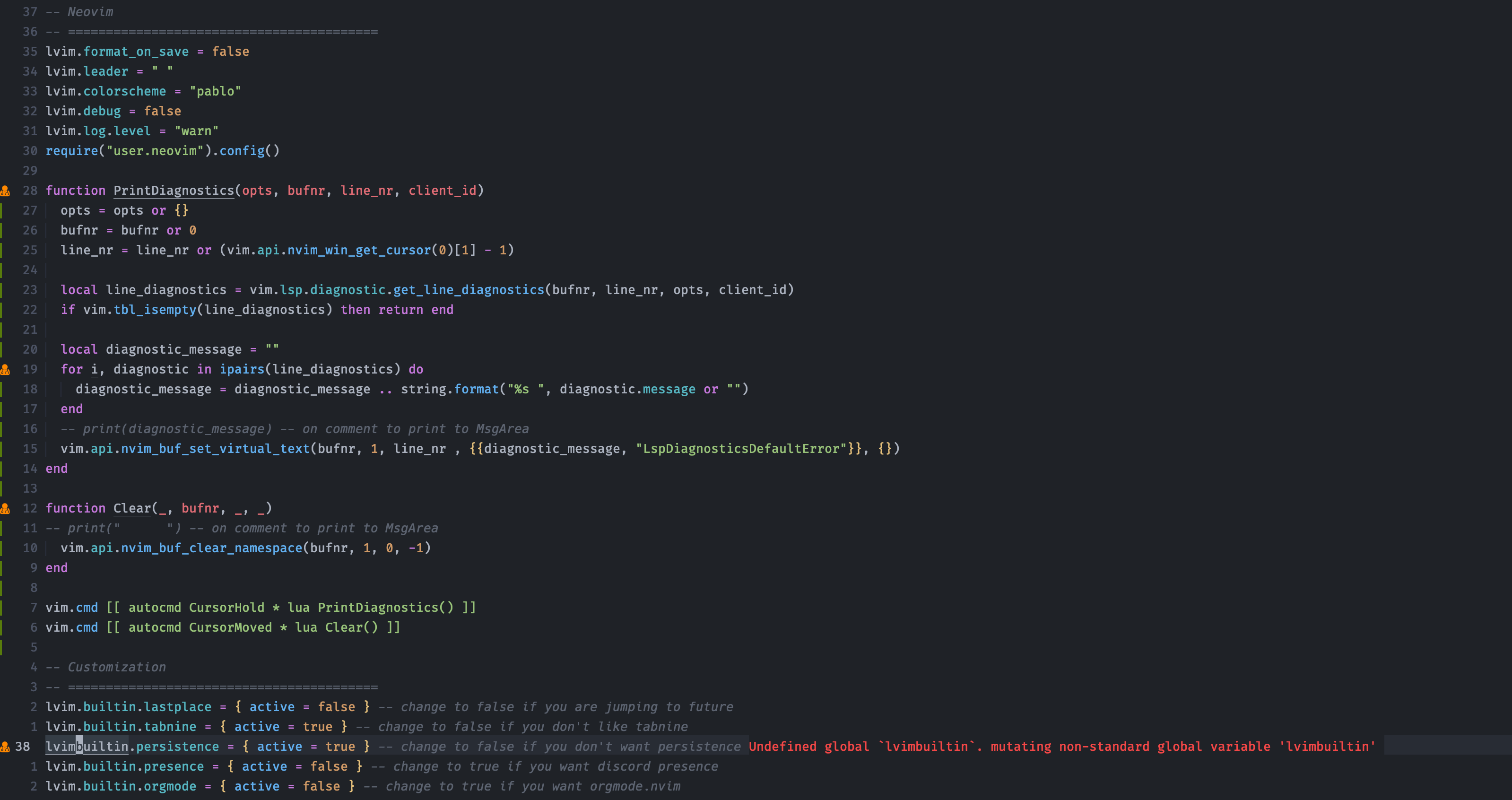
Task: Click 'false' in the builtin.presence active setting
Action: [329, 766]
